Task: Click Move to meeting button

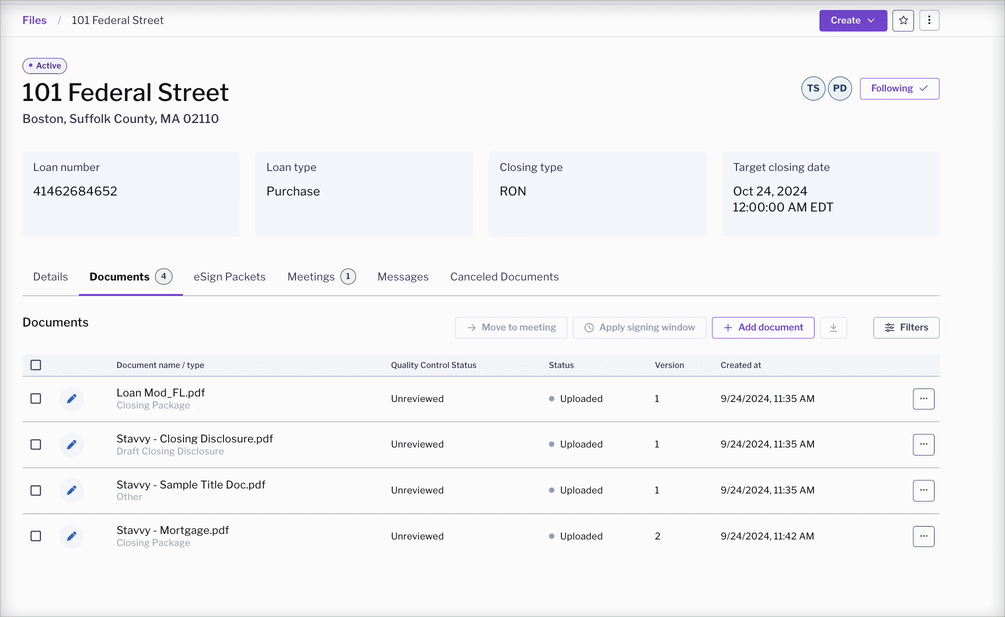Action: (x=511, y=327)
